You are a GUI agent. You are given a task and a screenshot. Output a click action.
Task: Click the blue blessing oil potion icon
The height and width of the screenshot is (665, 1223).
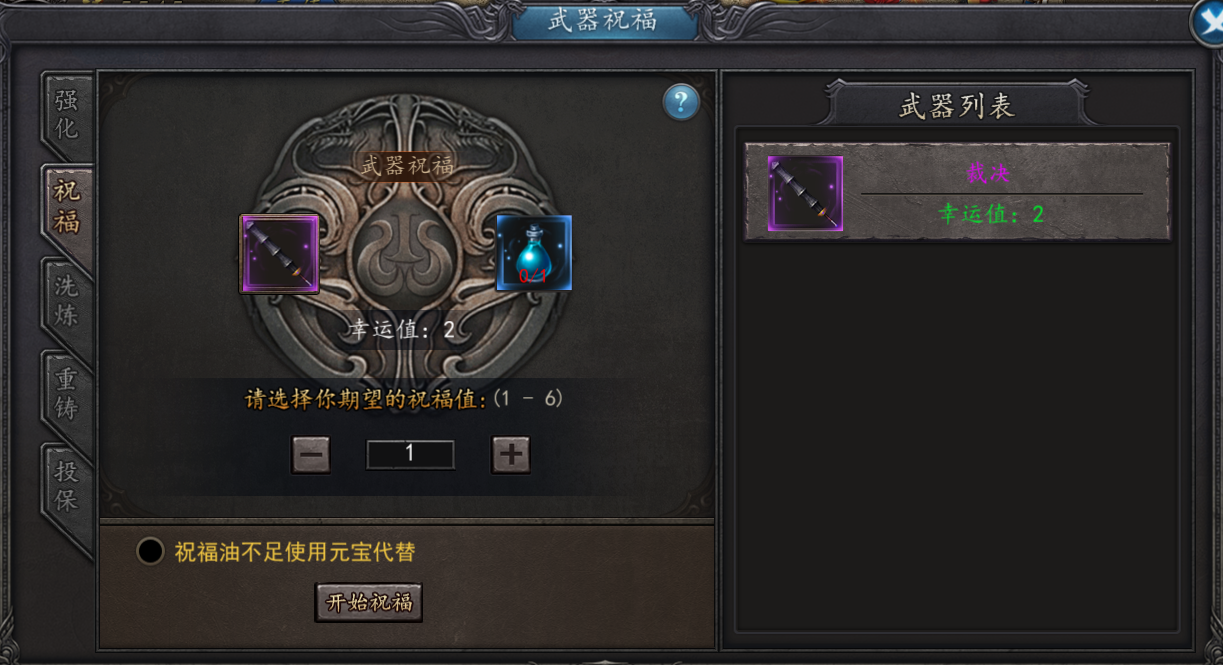pos(534,253)
